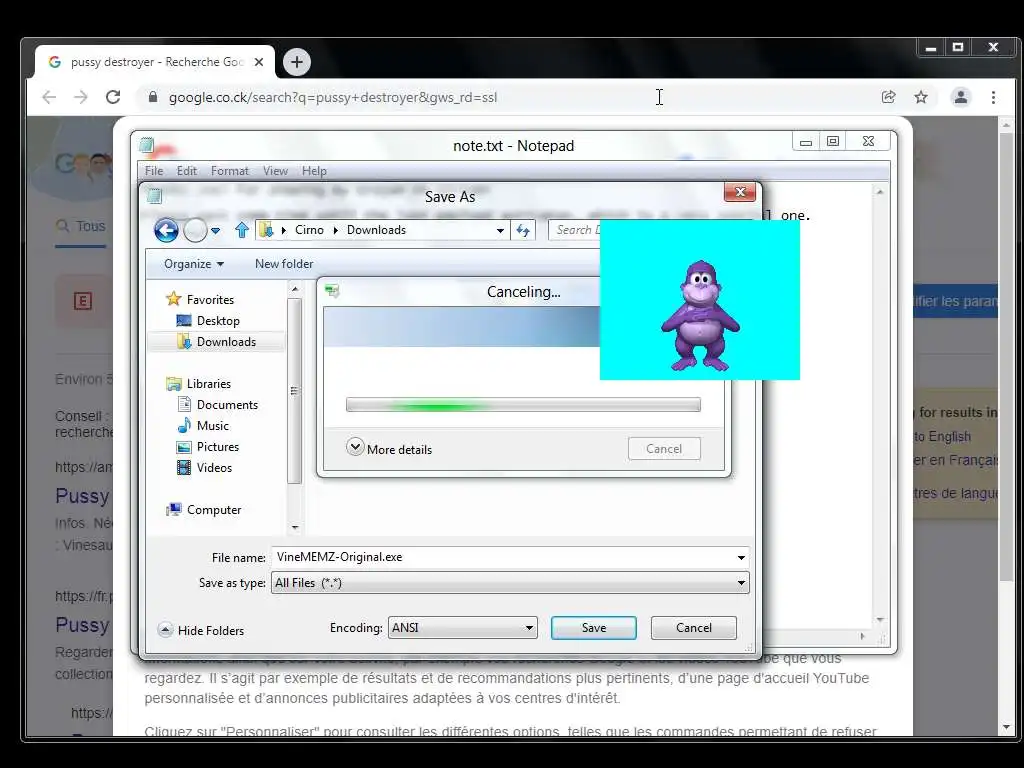Click the Chrome address bar URL
Image resolution: width=1024 pixels, height=768 pixels.
coord(333,97)
